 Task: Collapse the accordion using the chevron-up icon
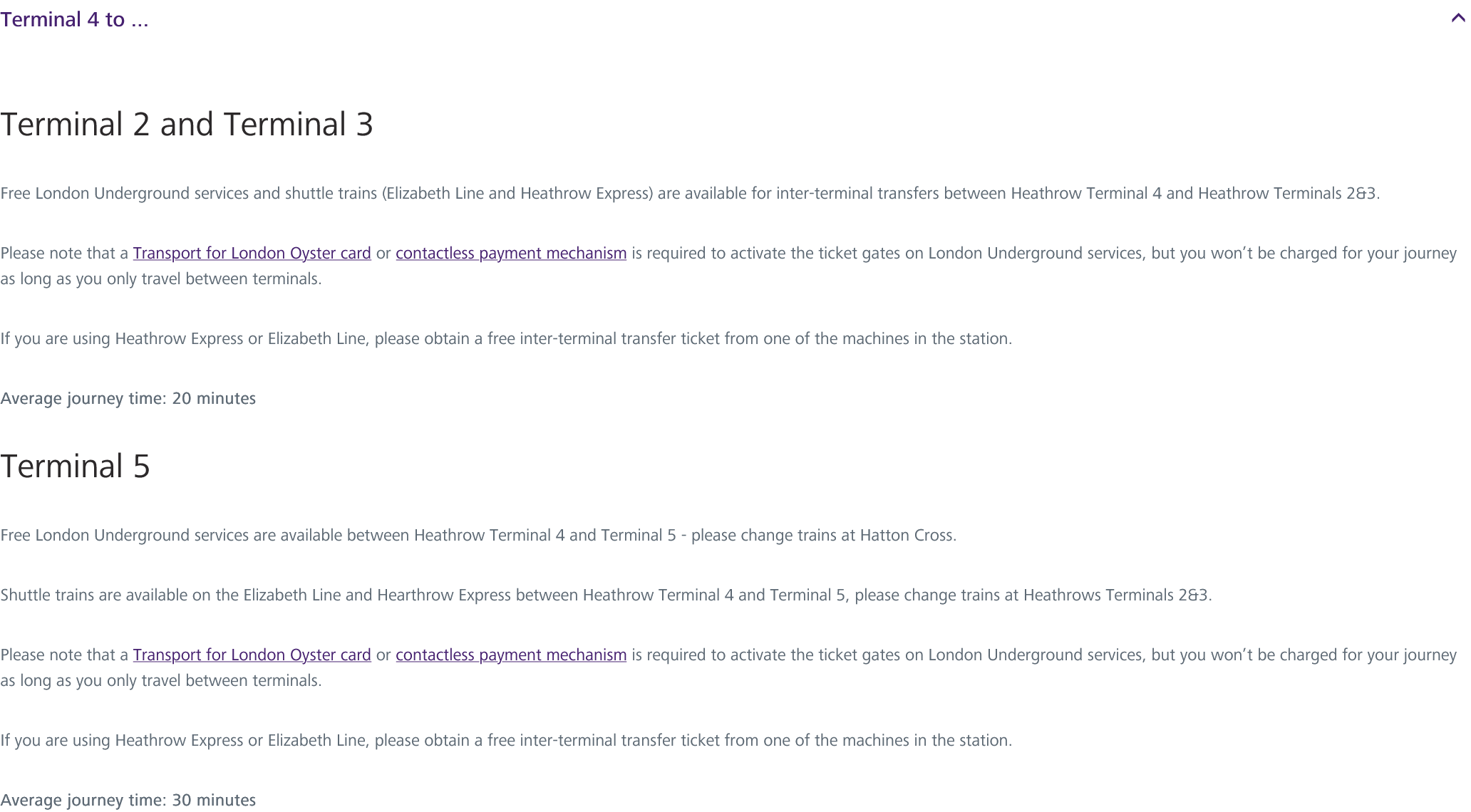[1457, 19]
